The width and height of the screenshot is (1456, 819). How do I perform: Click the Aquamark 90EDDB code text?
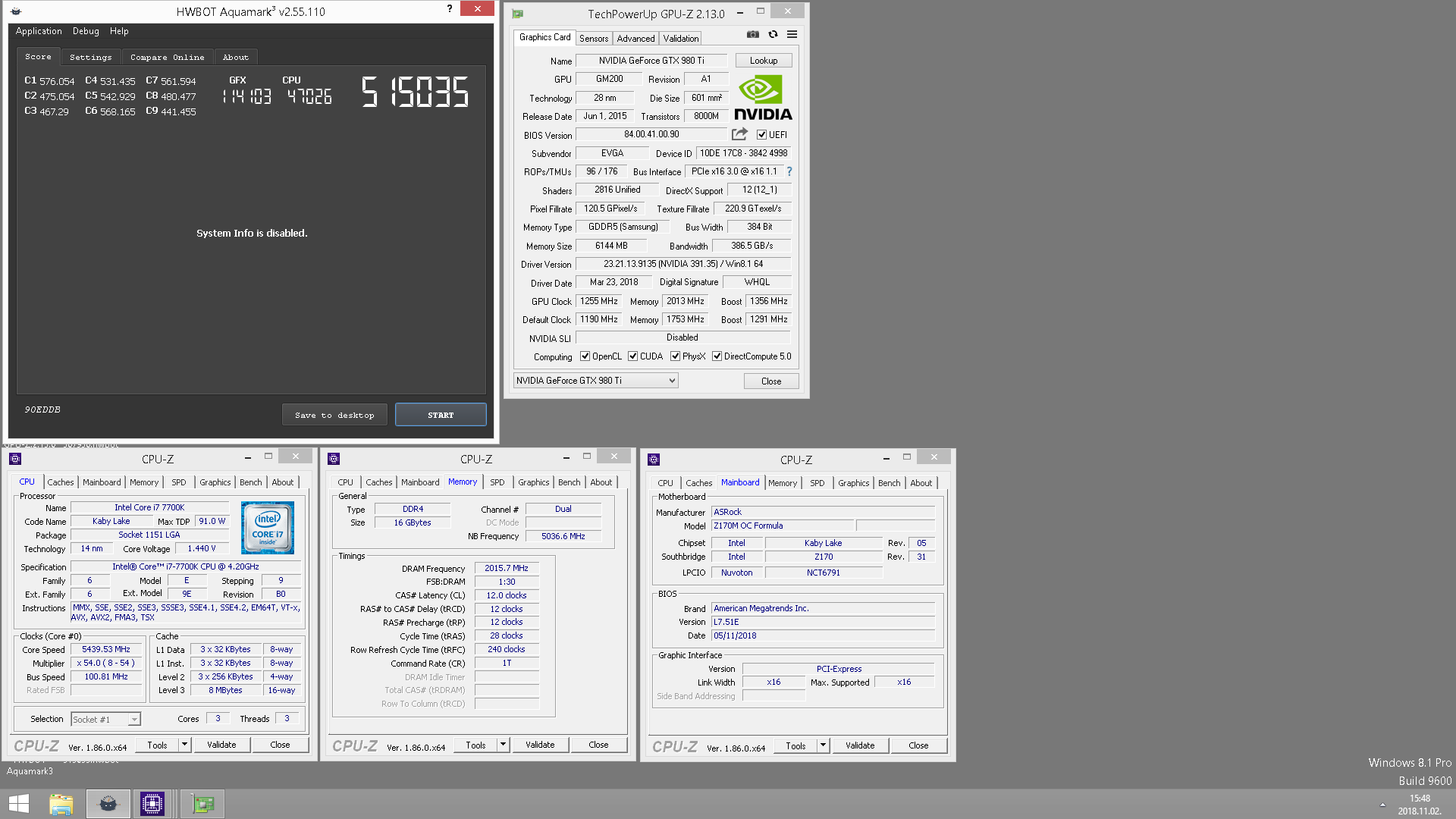pos(42,409)
